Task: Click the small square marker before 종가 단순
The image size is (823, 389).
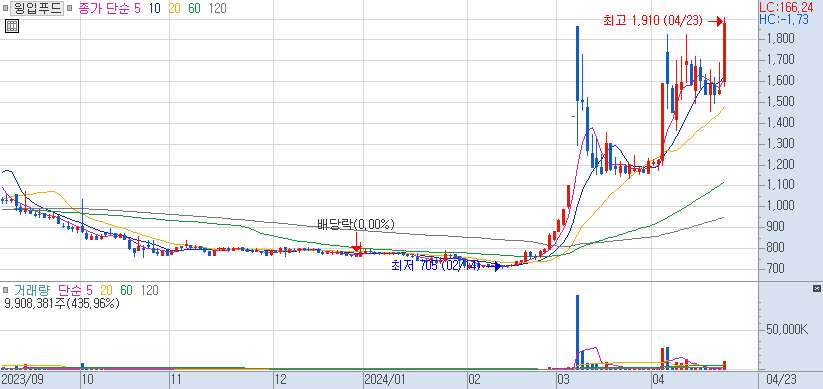Action: (x=70, y=8)
